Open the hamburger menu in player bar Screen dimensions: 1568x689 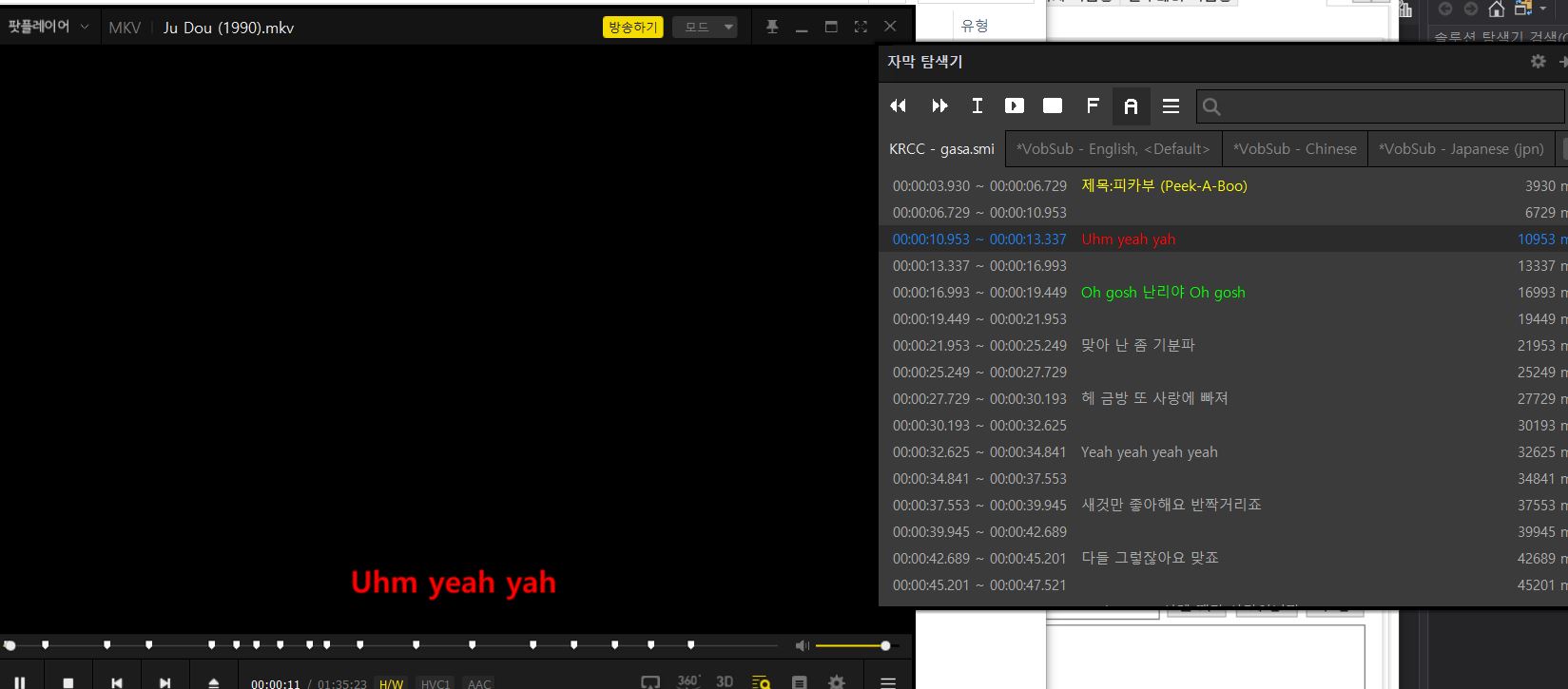[x=888, y=682]
